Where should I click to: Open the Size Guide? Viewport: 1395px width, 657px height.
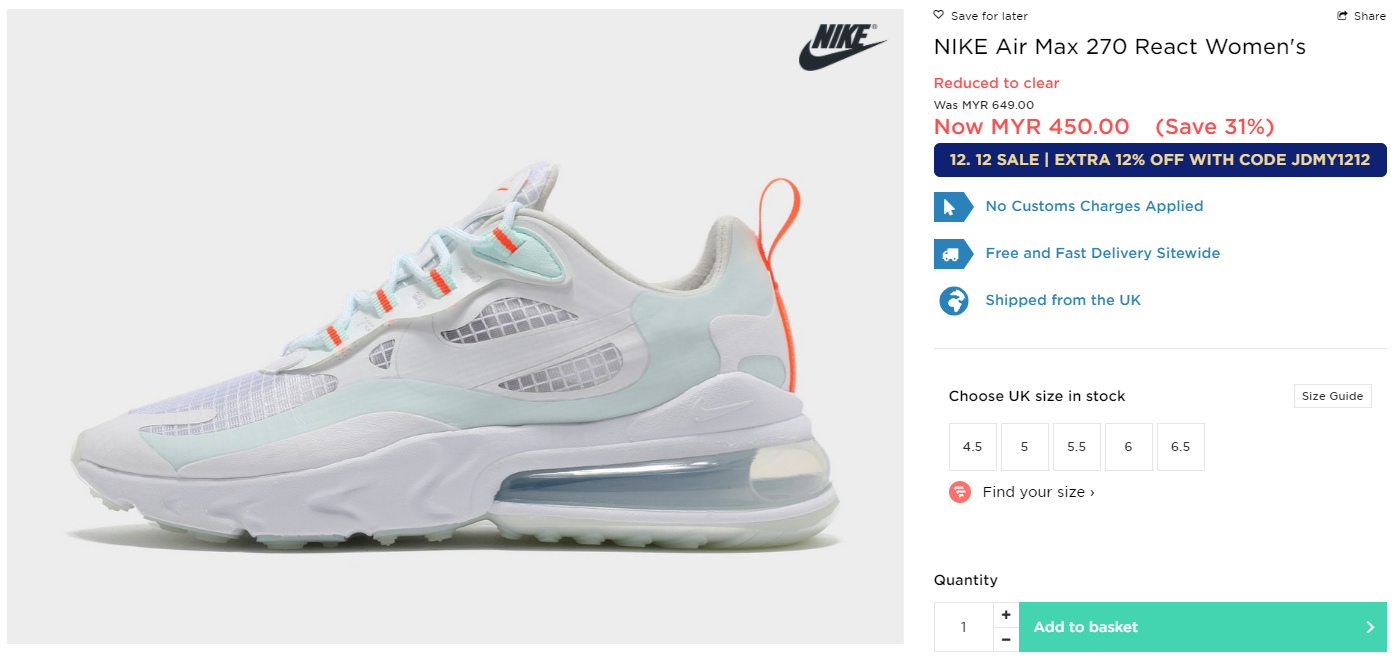1333,396
